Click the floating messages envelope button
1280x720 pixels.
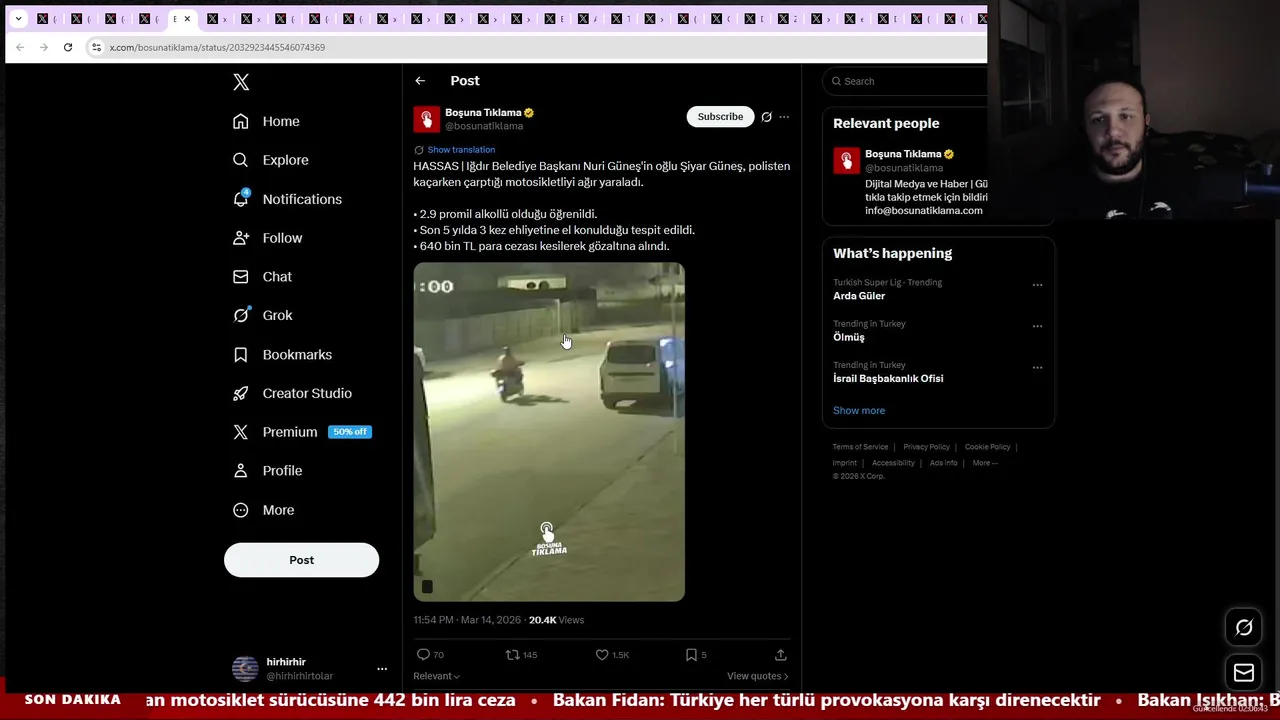[1244, 673]
